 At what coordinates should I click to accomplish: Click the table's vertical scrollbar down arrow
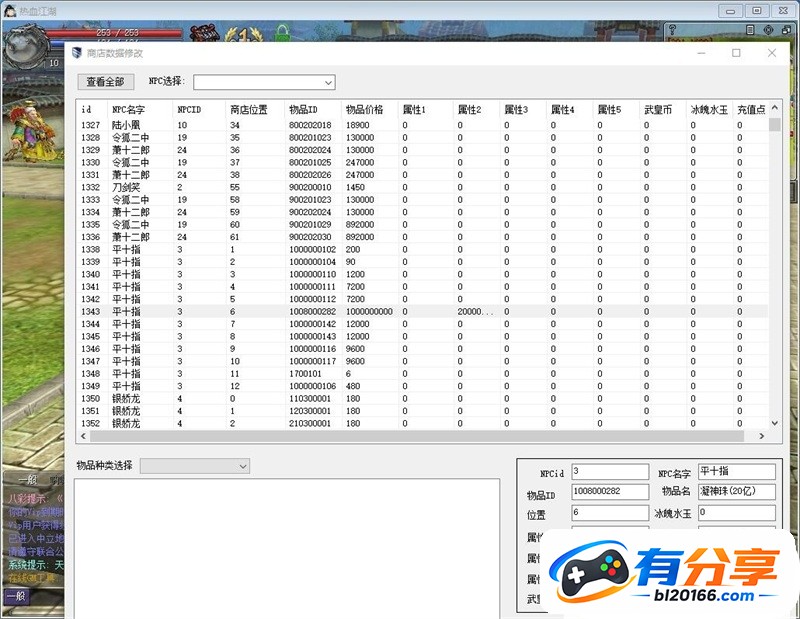point(774,423)
